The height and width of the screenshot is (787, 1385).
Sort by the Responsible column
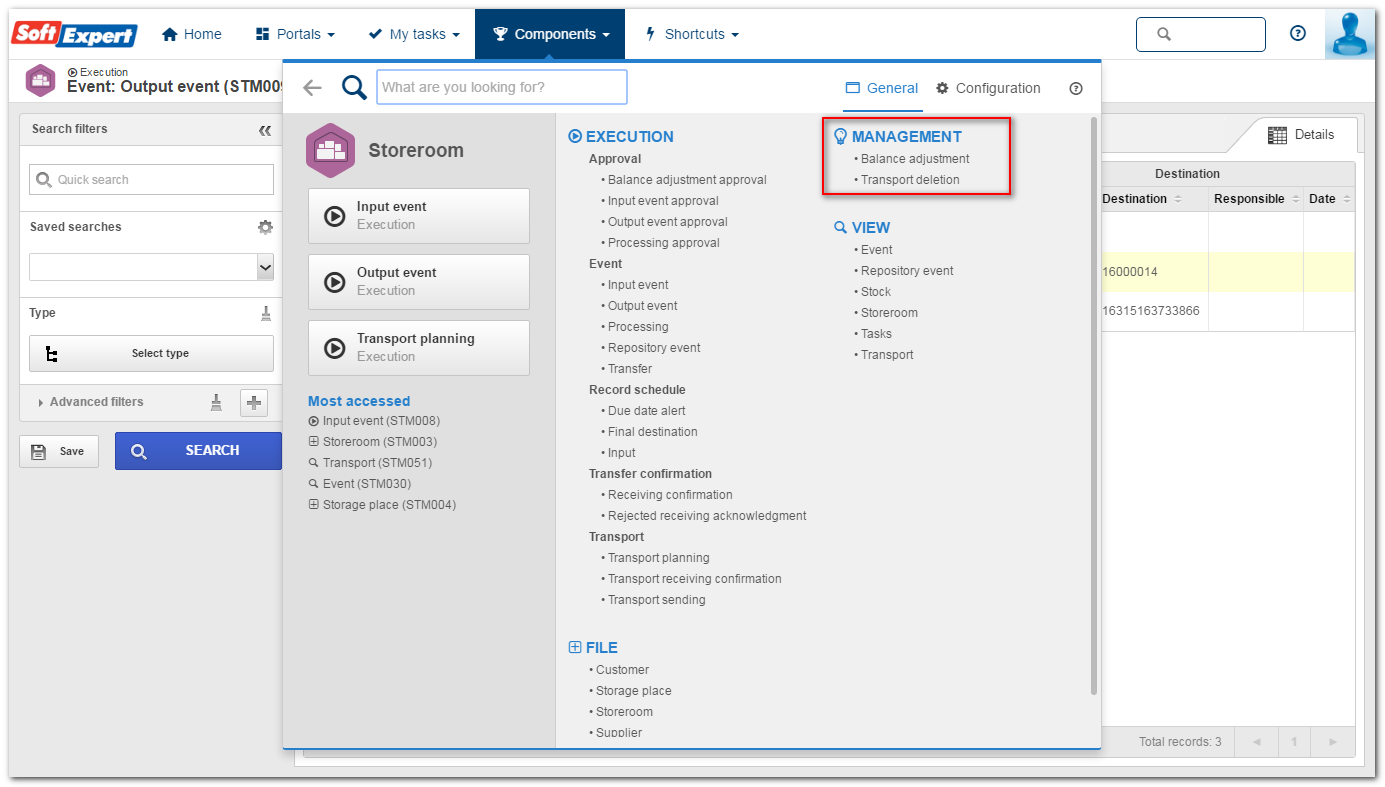point(1256,199)
